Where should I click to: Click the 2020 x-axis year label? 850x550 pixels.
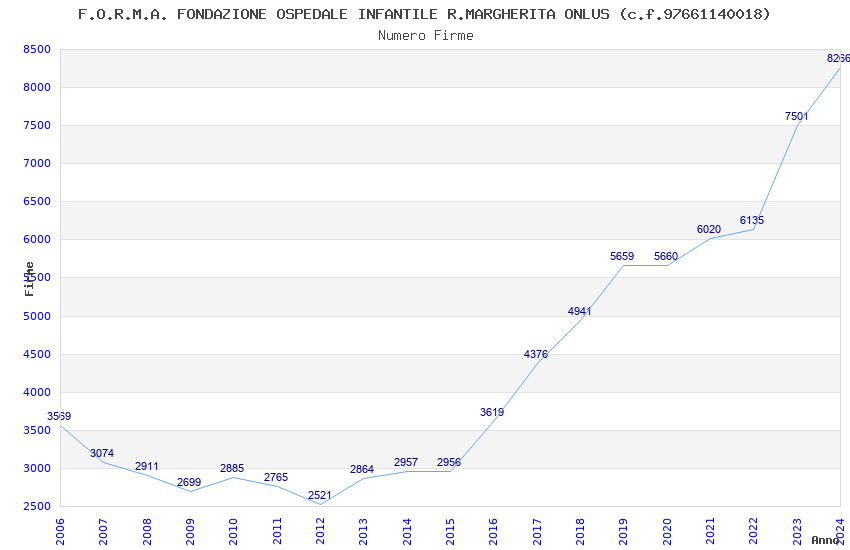coord(667,531)
